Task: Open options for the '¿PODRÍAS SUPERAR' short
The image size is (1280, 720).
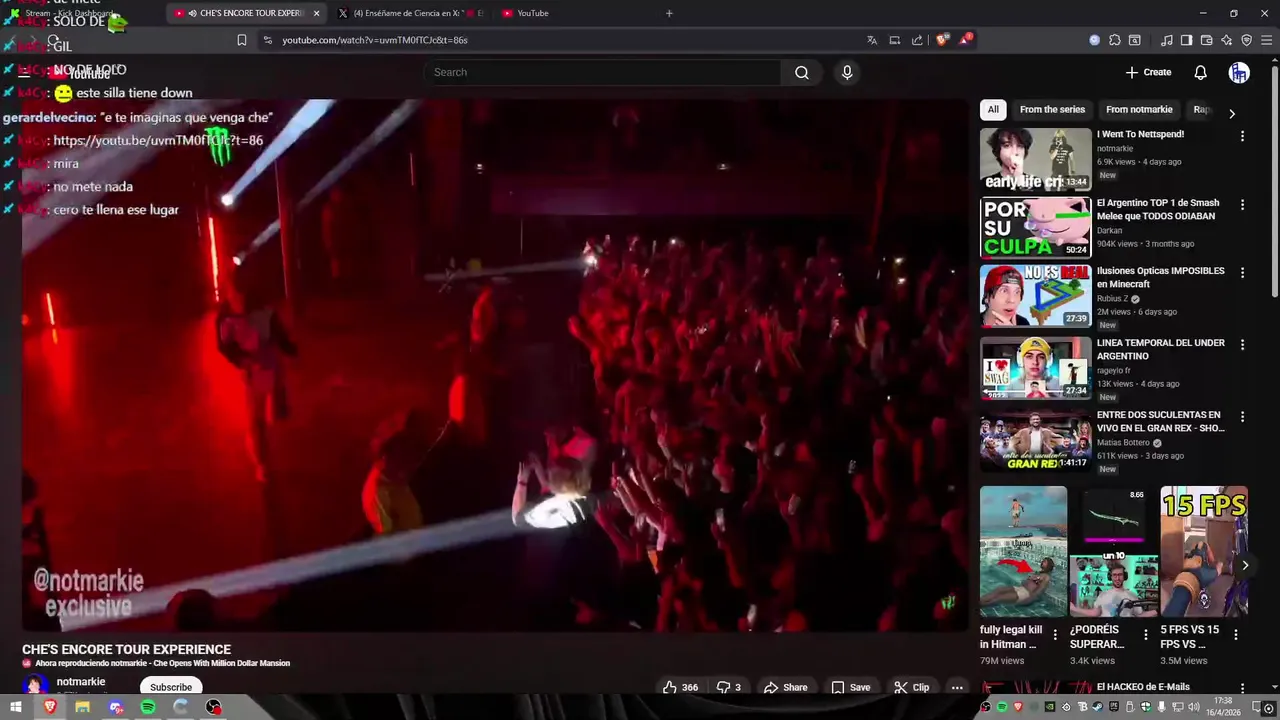Action: (1145, 635)
